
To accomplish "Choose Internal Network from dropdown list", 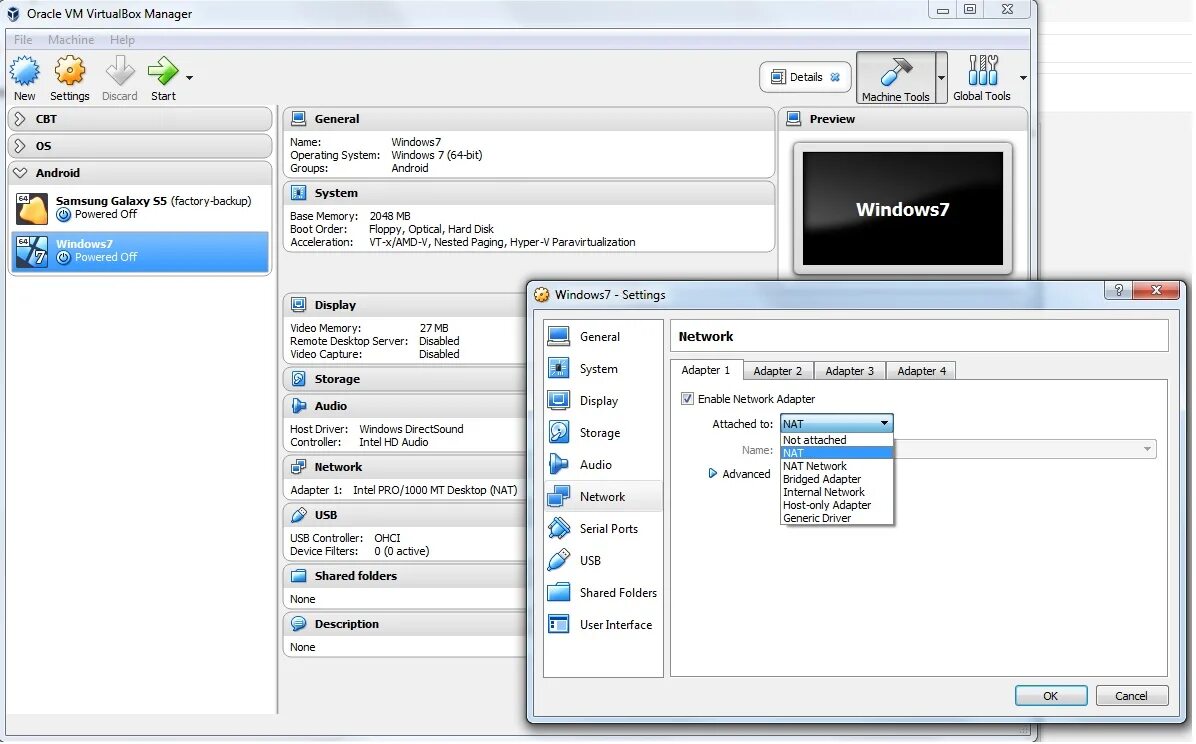I will [837, 492].
